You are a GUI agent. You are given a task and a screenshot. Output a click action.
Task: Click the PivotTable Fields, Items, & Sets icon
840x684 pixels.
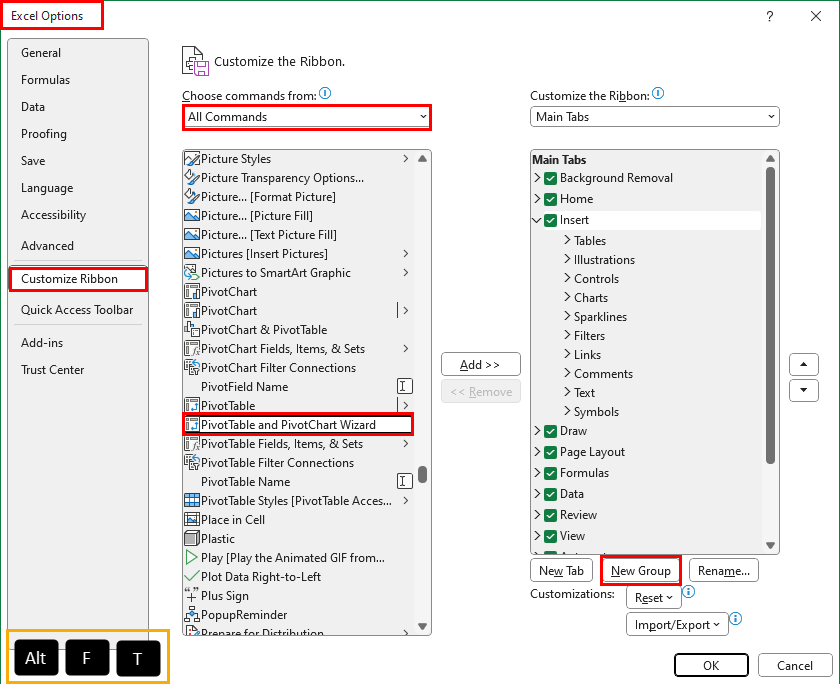tap(192, 444)
